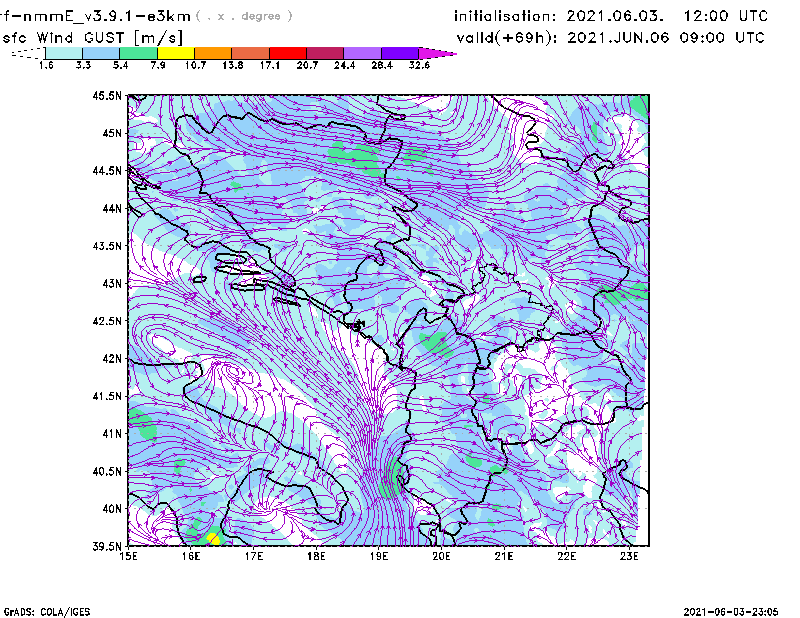
Task: Click the 42.5N latitude label
Action: 107,321
